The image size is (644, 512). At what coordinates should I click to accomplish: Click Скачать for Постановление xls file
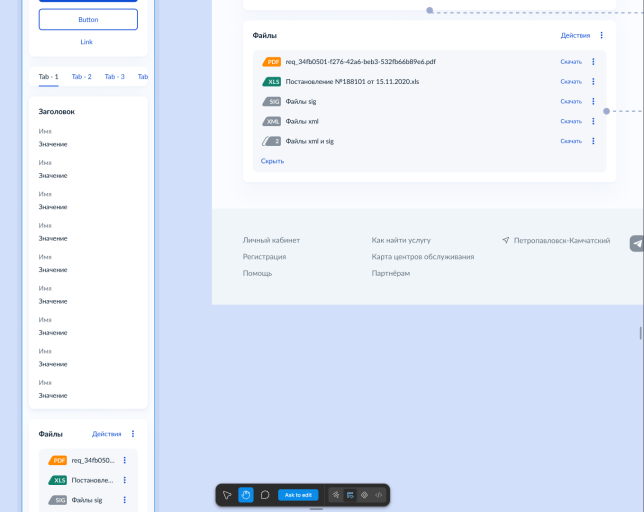(x=571, y=81)
